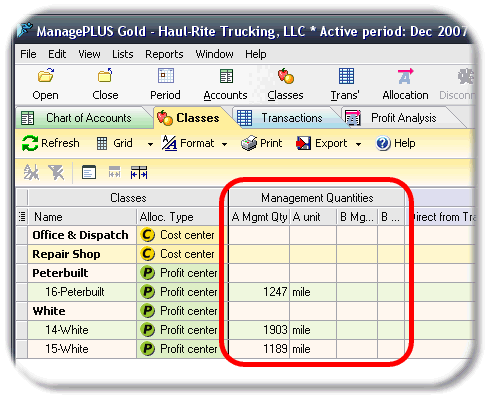
Task: Click empty A Mgmt Qty cell for White
Action: pyautogui.click(x=259, y=311)
